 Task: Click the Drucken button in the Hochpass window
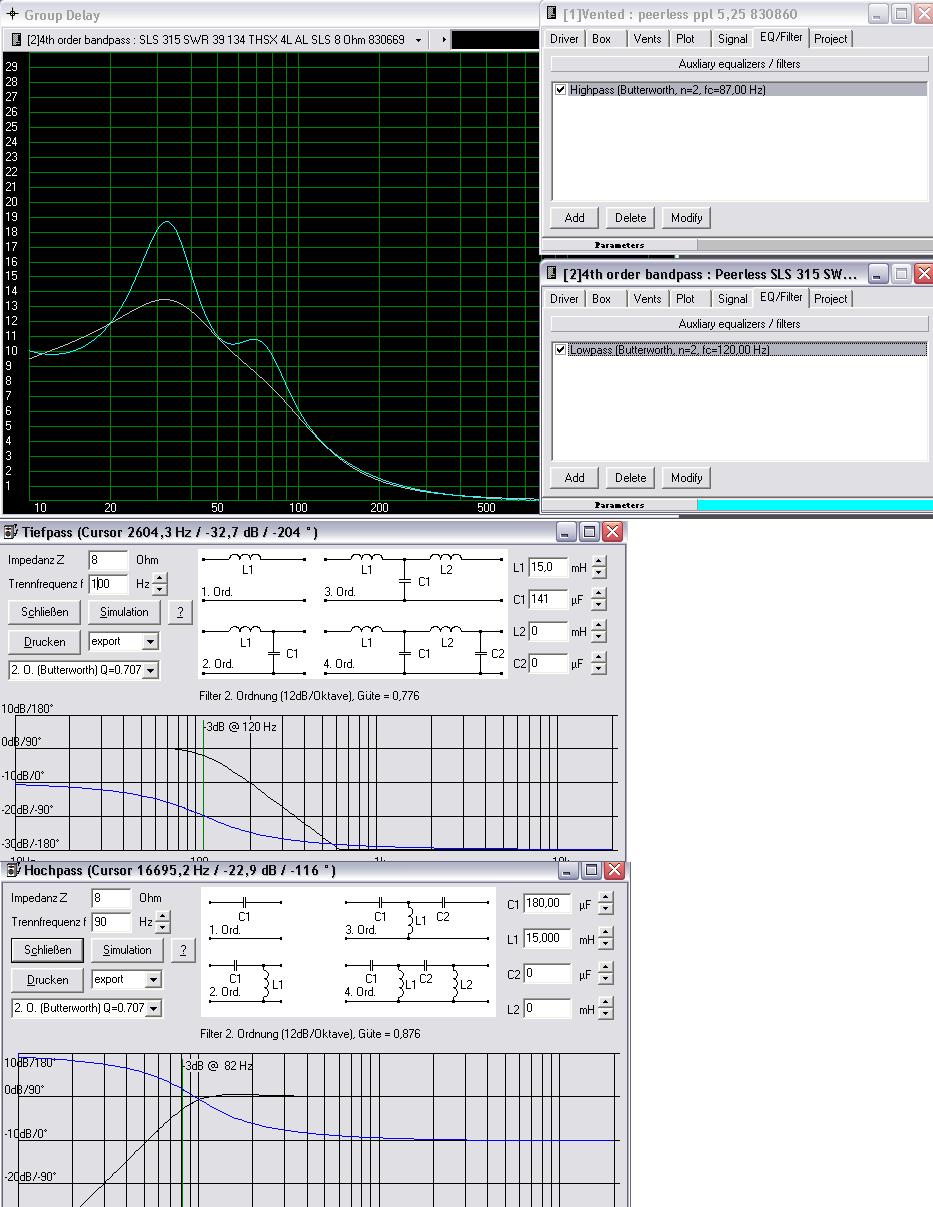click(x=47, y=980)
